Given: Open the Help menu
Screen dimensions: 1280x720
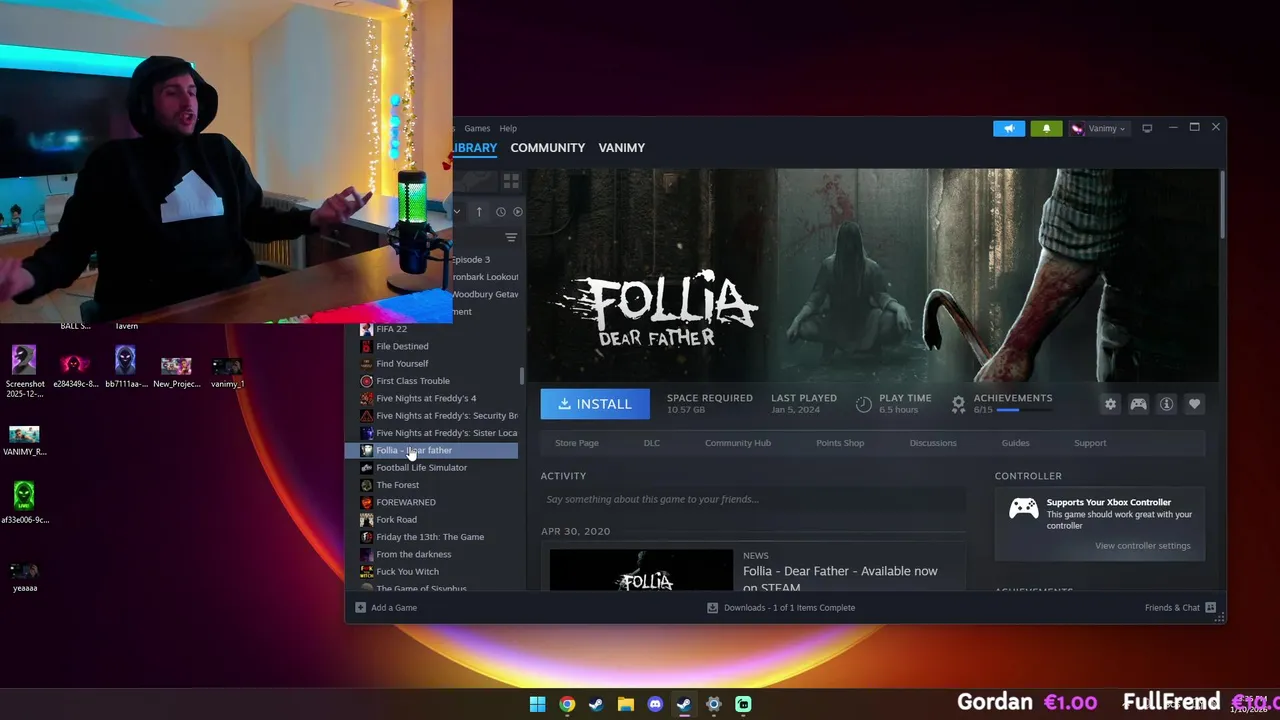Looking at the screenshot, I should (x=508, y=128).
